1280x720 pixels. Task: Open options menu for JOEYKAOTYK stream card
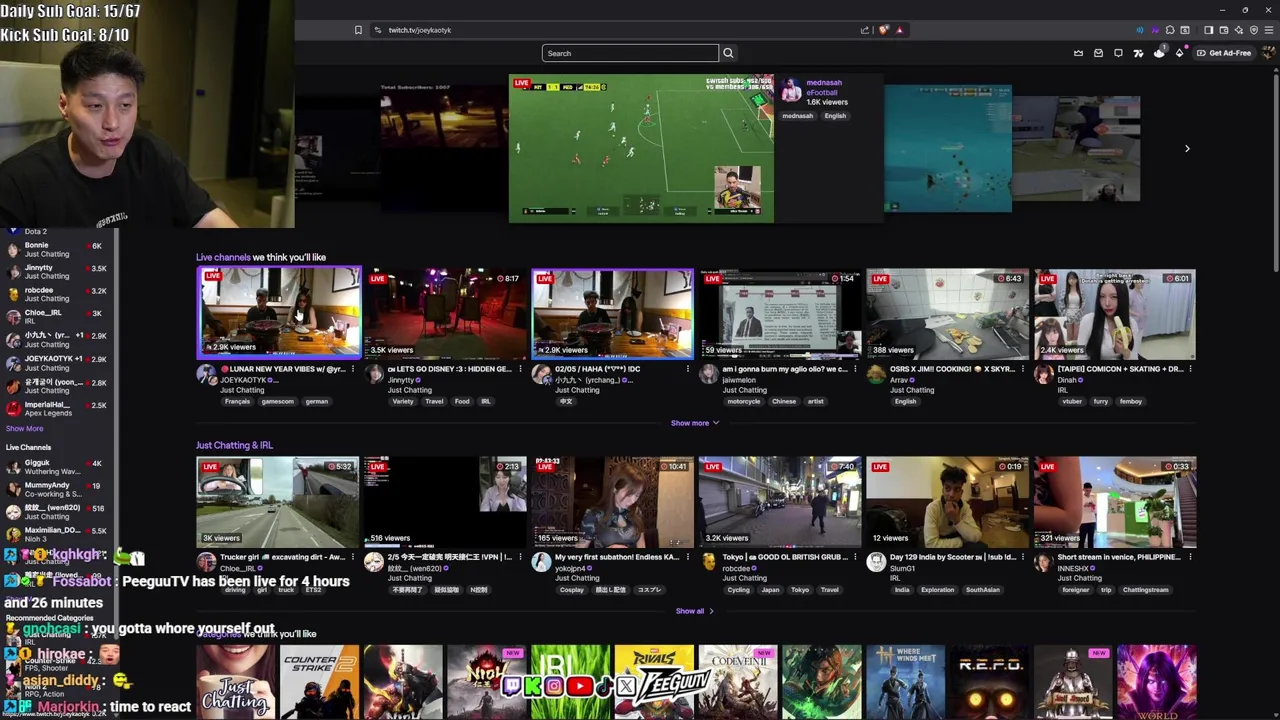352,369
